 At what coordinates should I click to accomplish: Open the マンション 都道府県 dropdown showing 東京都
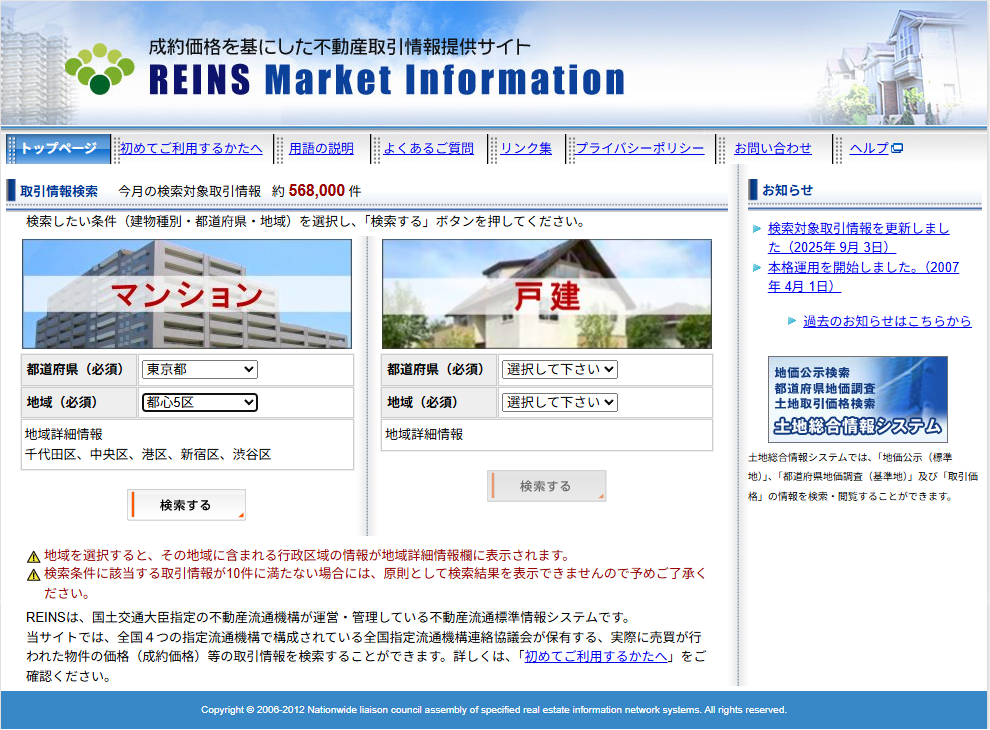click(x=199, y=369)
